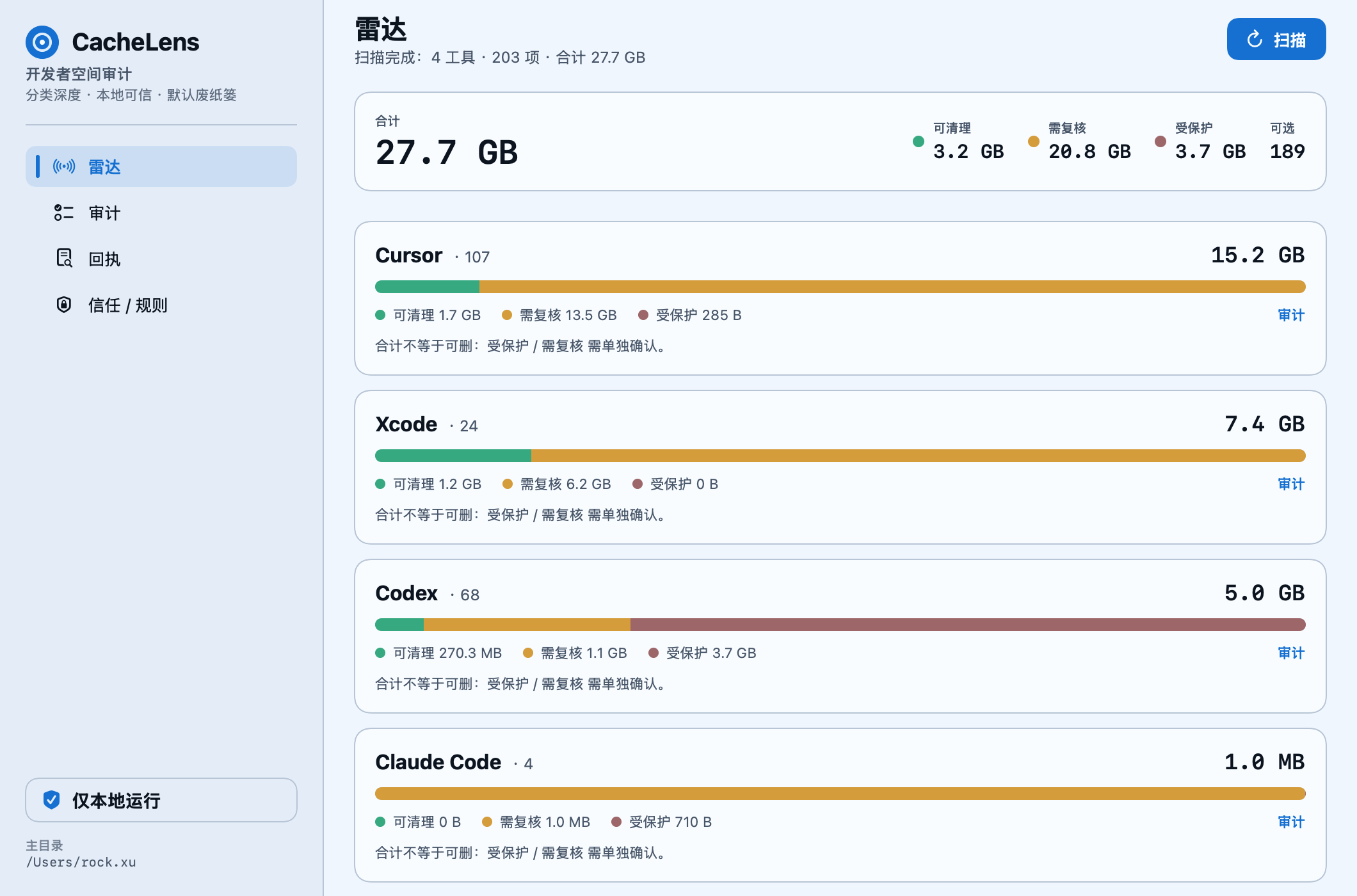Screen dimensions: 1357x896
Task: Click 需复核 6.2 GB in Xcode card
Action: click(565, 484)
